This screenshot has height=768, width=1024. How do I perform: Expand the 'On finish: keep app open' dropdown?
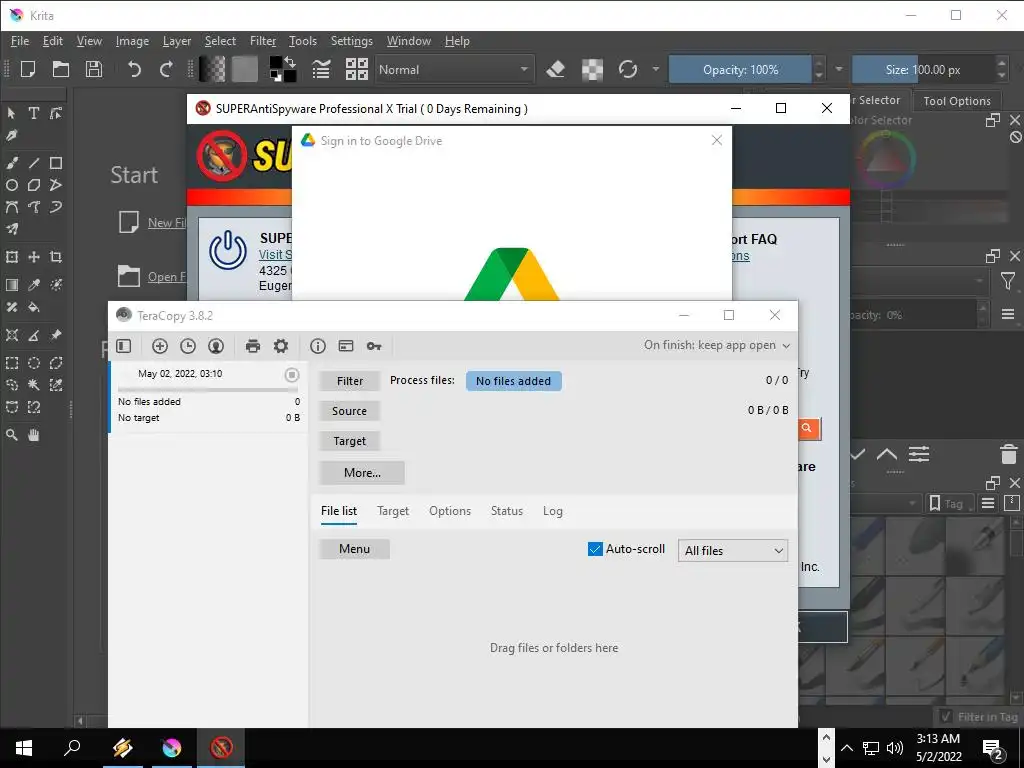tap(717, 345)
